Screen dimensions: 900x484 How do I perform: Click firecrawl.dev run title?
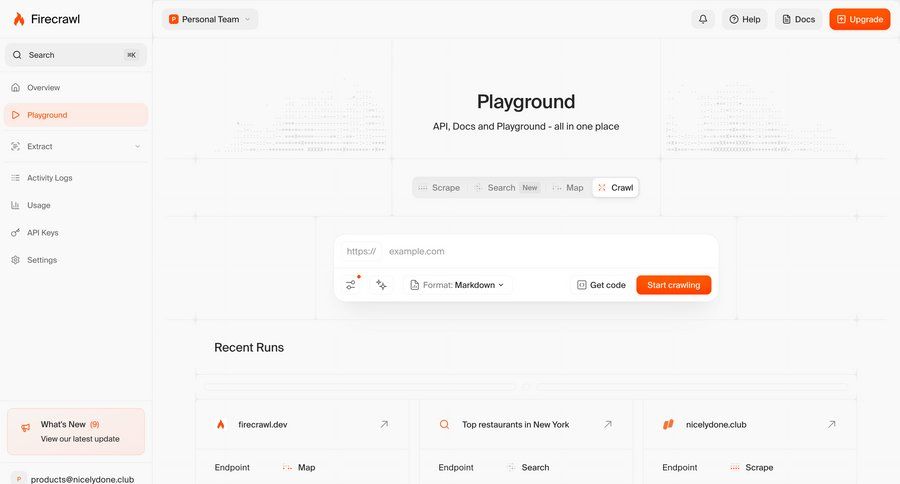[263, 425]
